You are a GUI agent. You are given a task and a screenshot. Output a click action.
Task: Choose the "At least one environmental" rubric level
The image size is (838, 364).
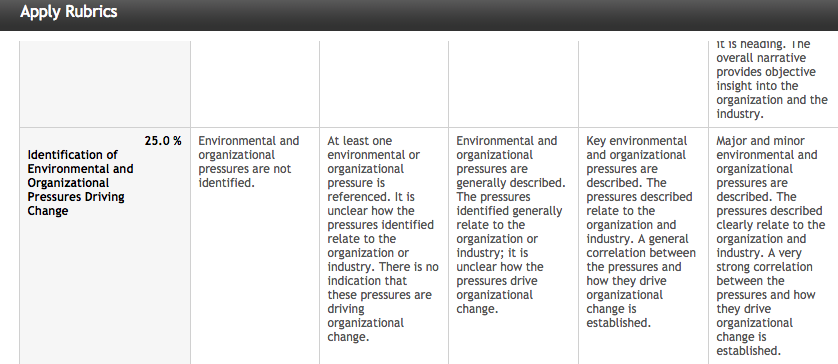[384, 246]
